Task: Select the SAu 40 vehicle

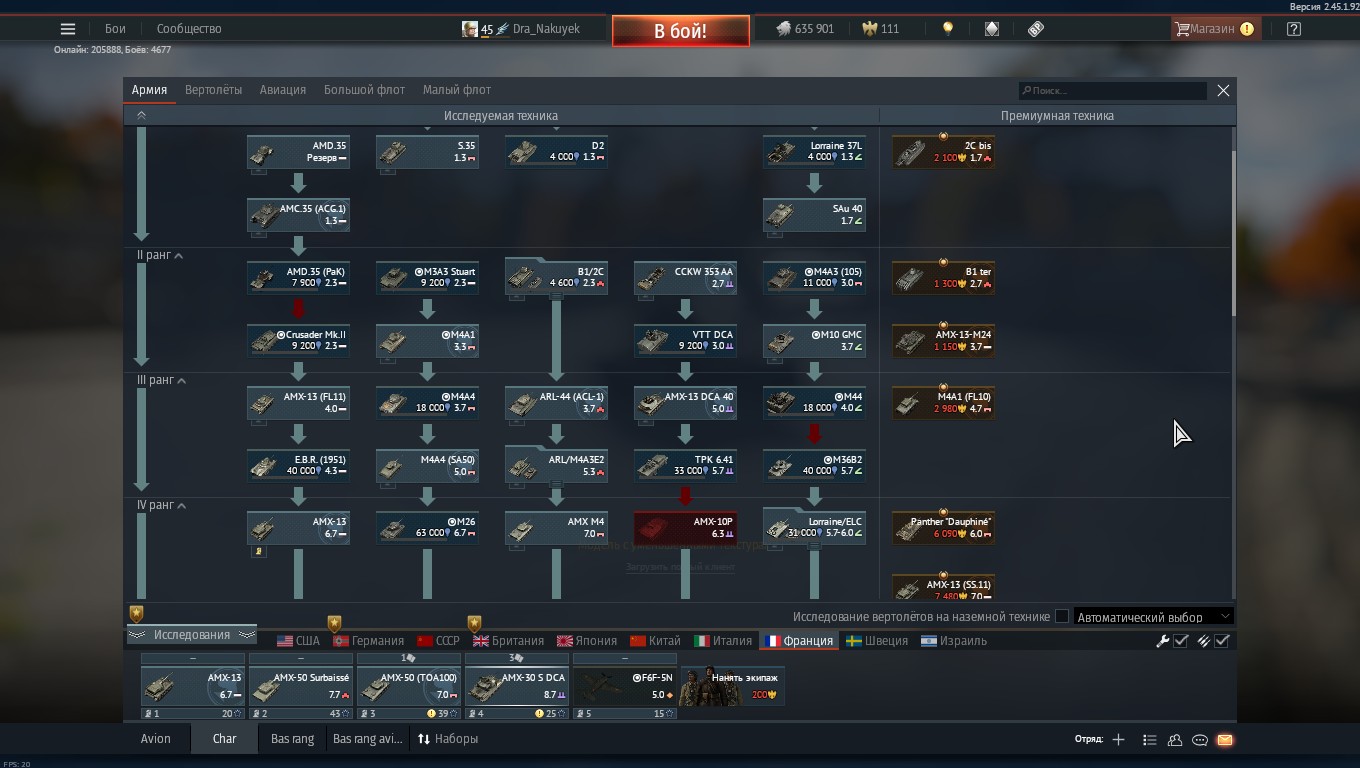Action: click(x=814, y=215)
